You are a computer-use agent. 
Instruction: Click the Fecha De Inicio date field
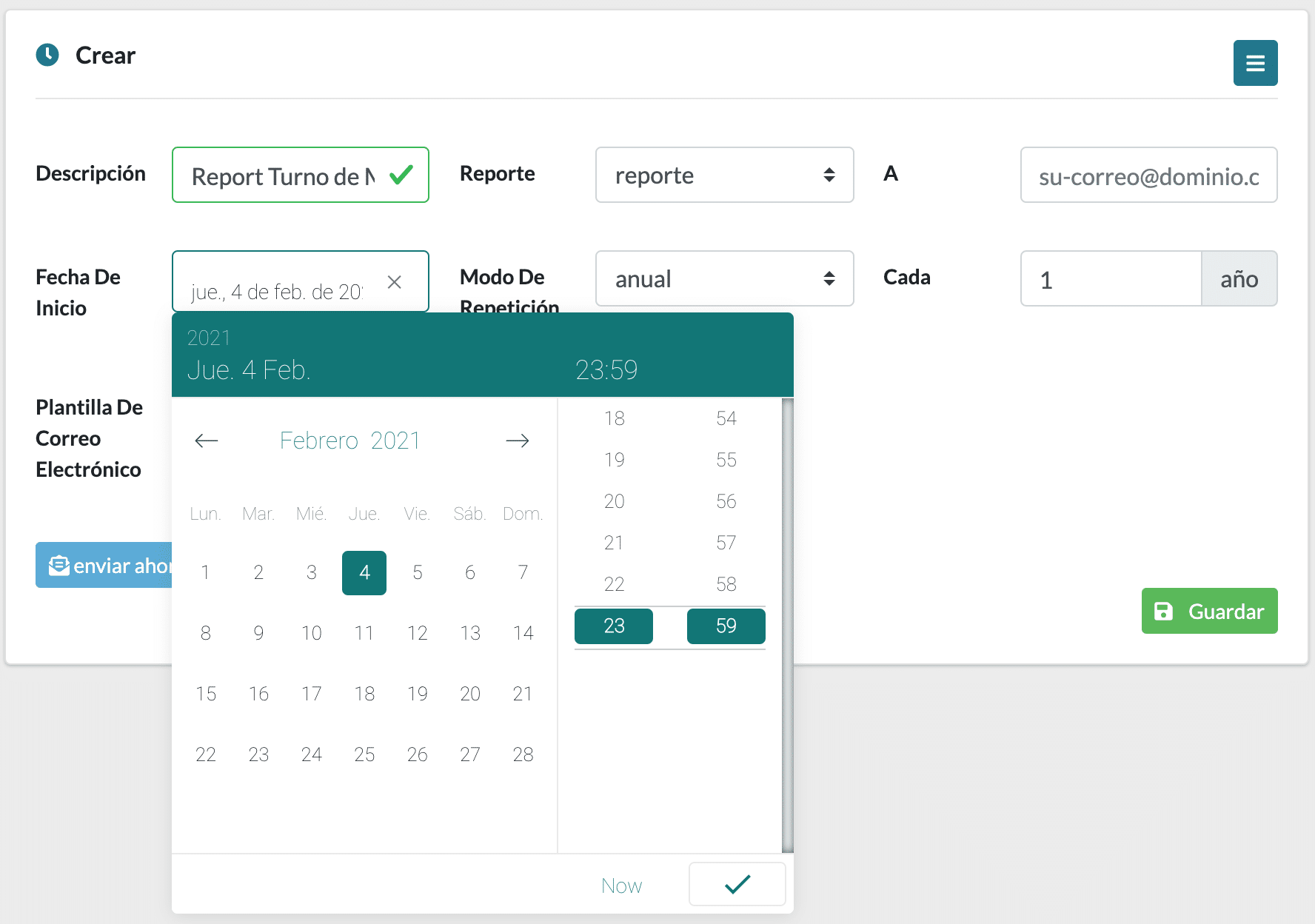click(300, 281)
